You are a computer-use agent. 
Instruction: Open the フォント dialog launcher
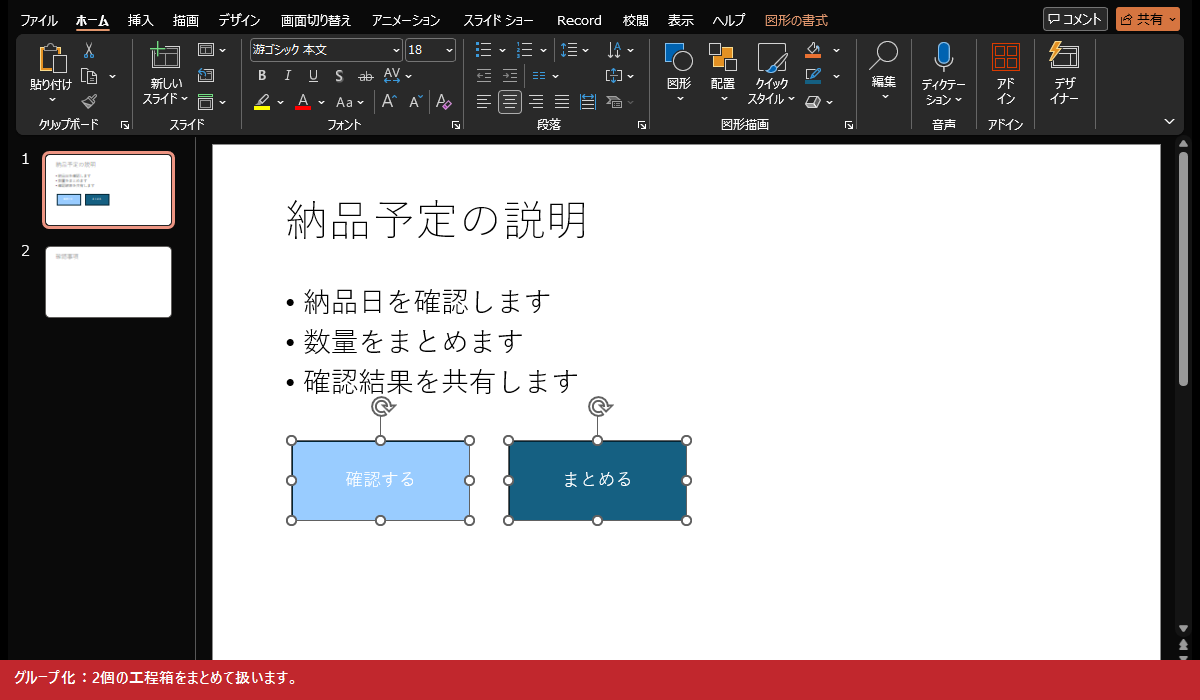tap(456, 125)
